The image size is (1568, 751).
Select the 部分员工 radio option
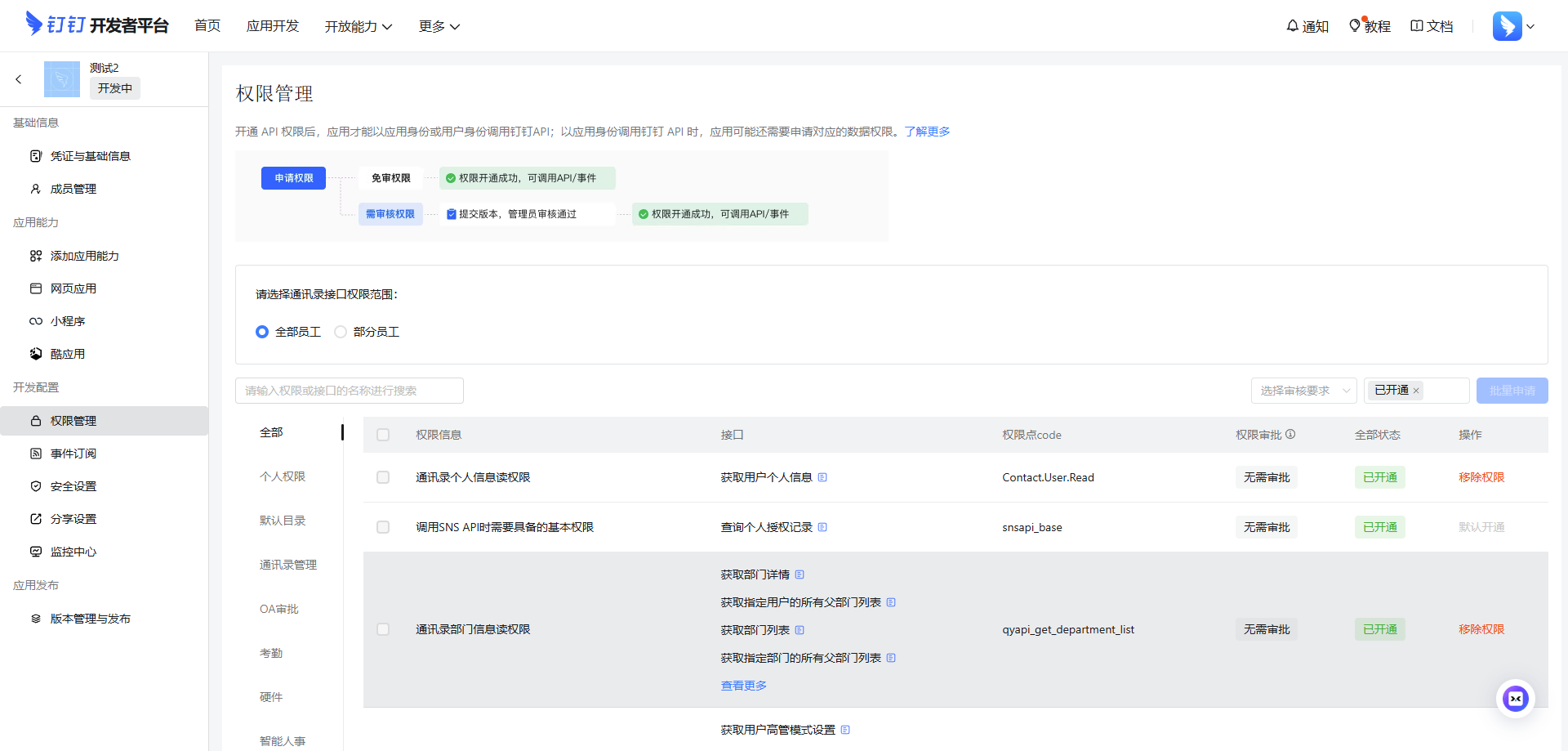[x=341, y=332]
